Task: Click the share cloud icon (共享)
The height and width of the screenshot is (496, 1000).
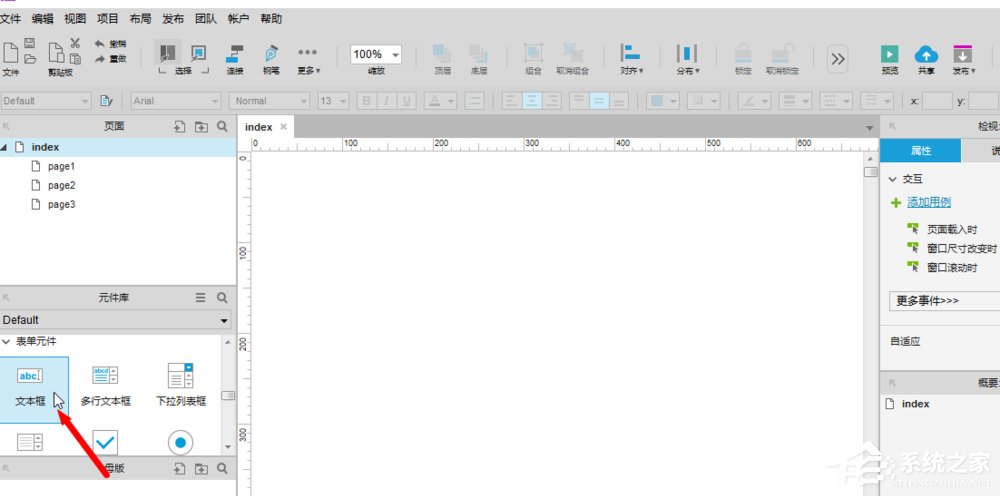Action: pyautogui.click(x=926, y=54)
